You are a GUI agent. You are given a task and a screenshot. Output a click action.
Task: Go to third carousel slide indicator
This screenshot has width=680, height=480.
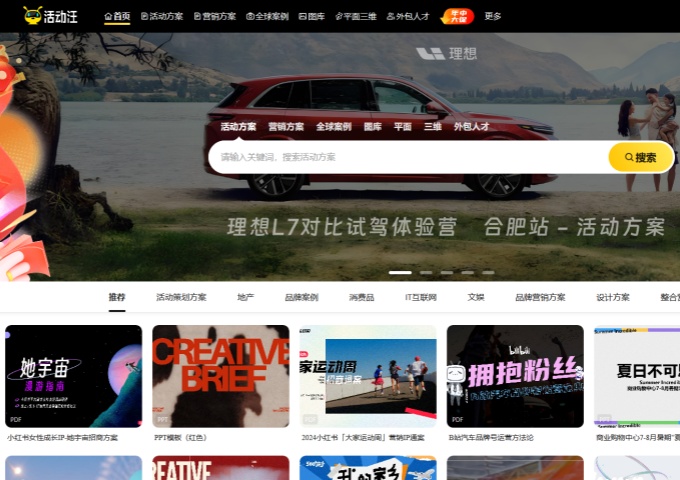point(447,273)
